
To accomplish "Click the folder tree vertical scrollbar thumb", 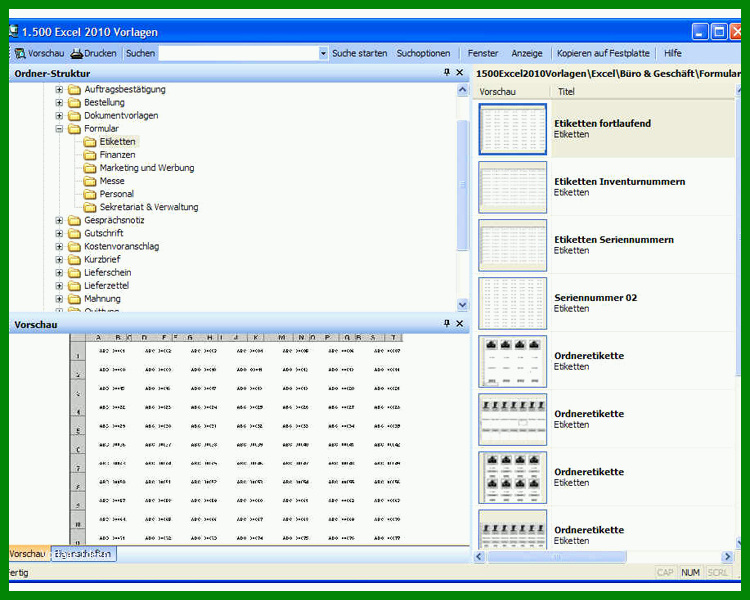I will pos(463,185).
